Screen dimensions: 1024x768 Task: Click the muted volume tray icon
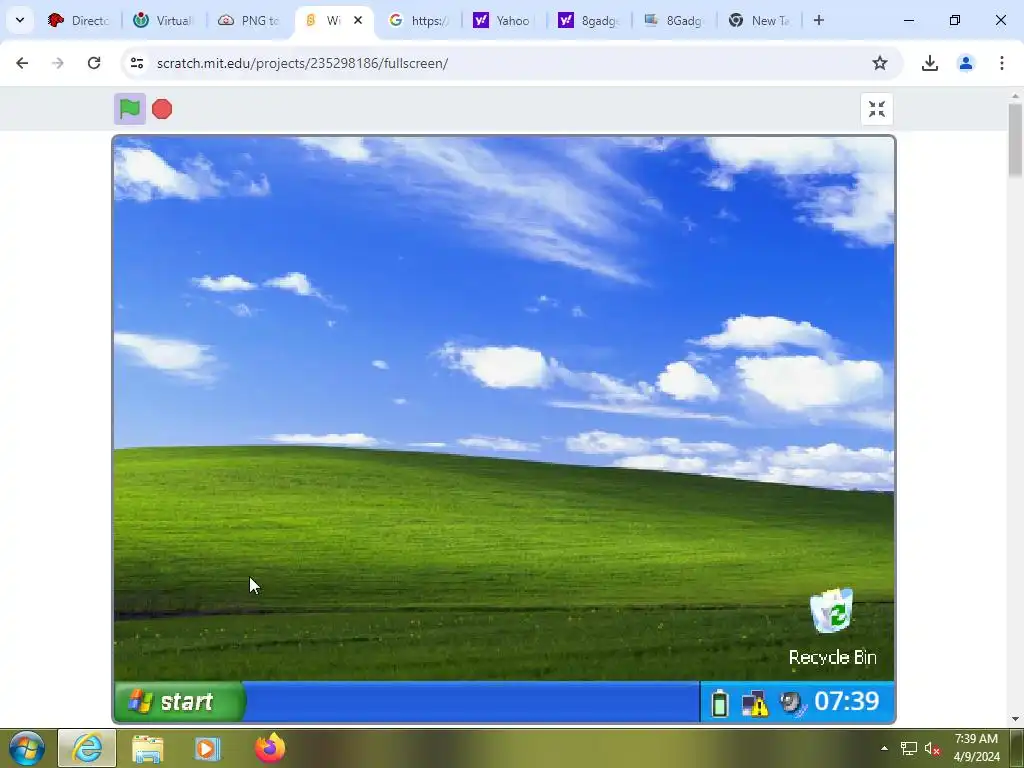[x=932, y=748]
